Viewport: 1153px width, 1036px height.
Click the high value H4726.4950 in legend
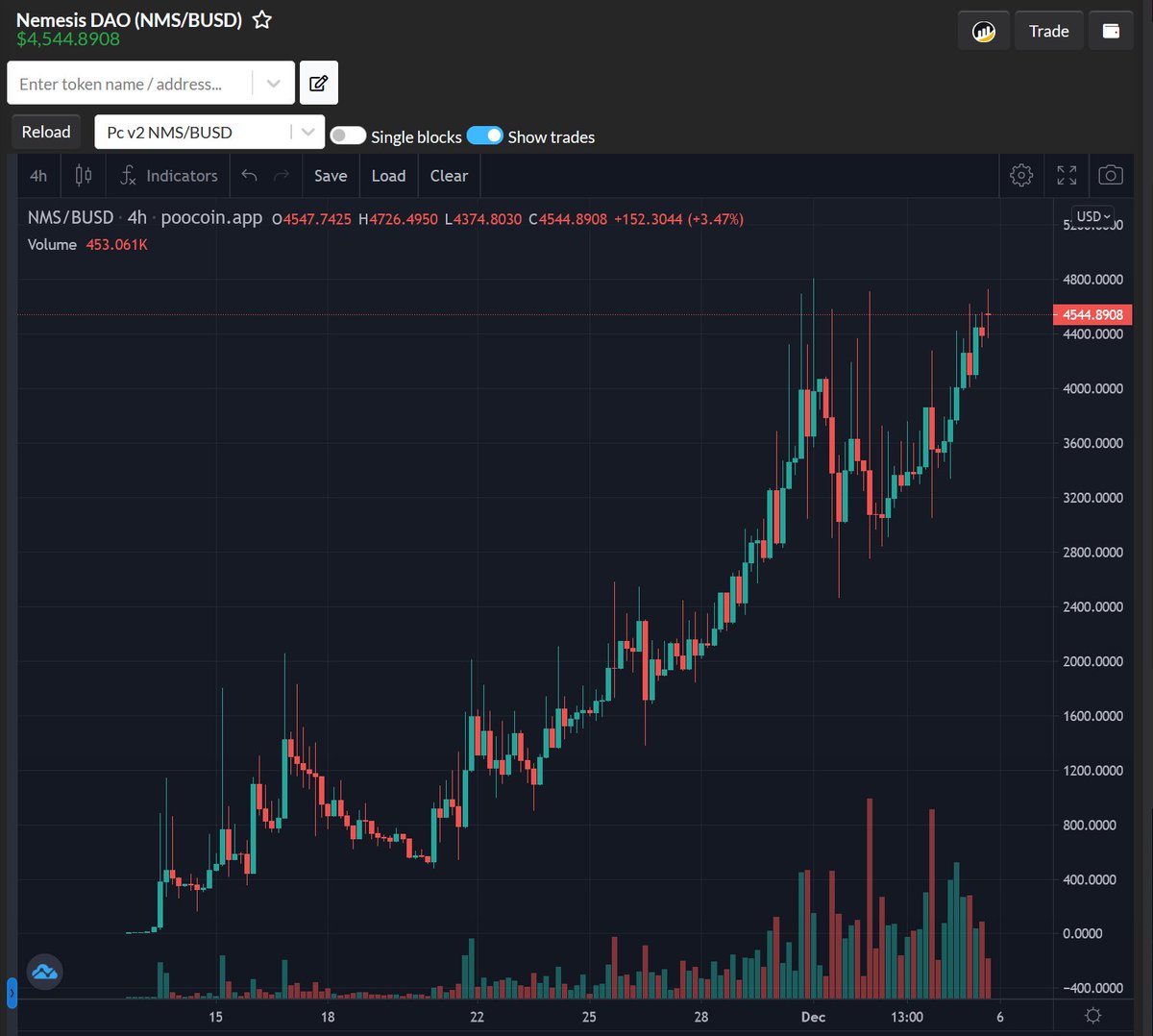[398, 219]
